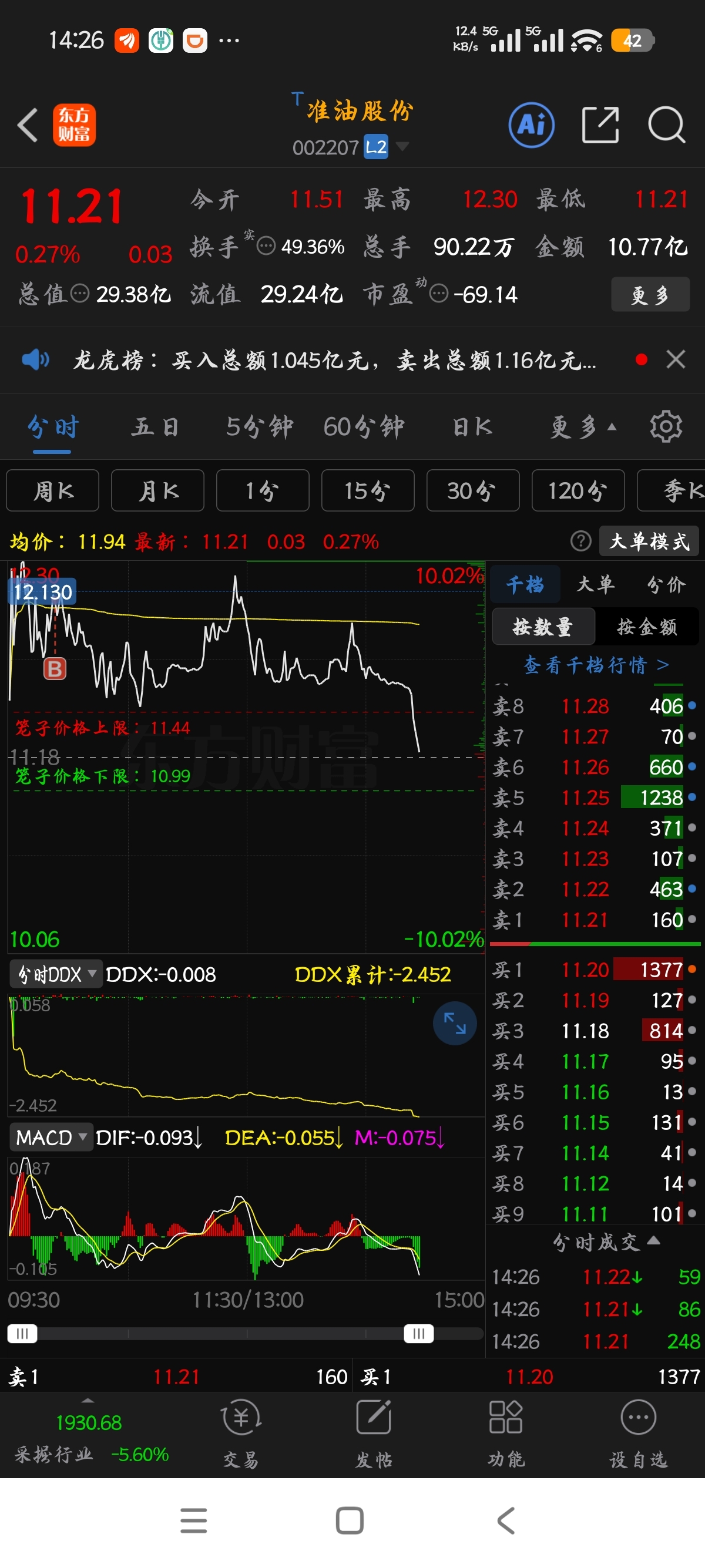Viewport: 705px width, 1568px height.
Task: Choose the 120分 period button
Action: tap(578, 490)
